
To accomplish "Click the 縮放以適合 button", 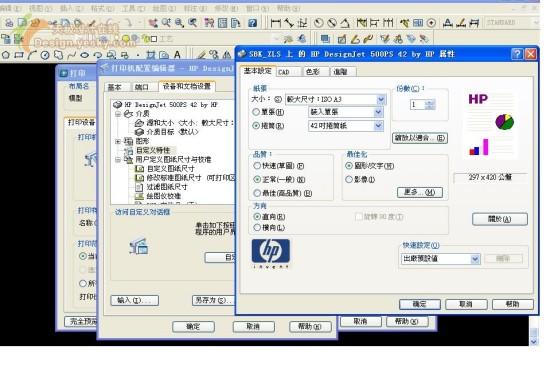I will 420,138.
